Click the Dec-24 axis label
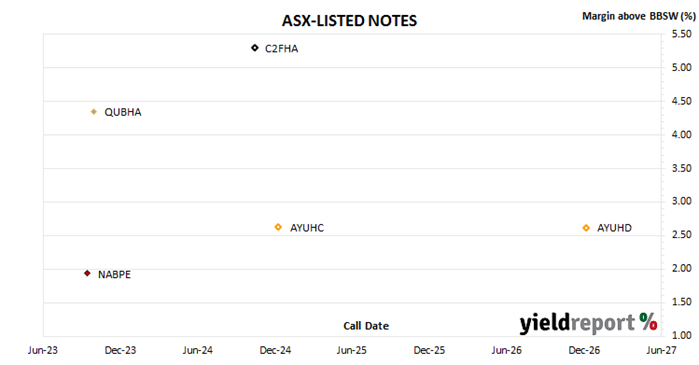Screen dimensions: 699x365 275,350
